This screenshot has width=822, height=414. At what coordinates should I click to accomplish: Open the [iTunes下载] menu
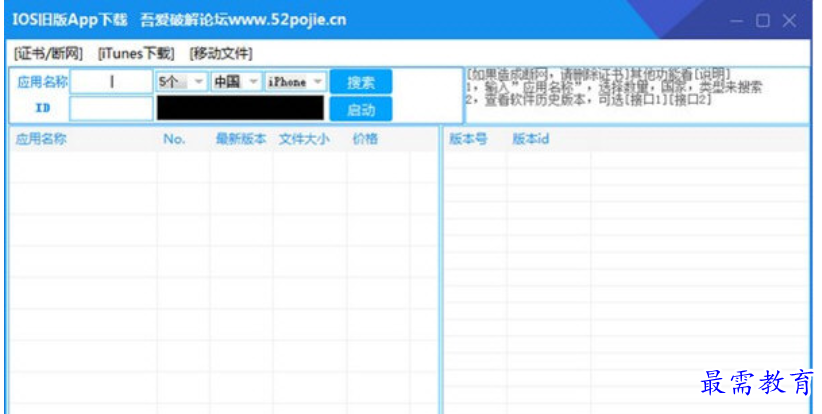[x=136, y=53]
